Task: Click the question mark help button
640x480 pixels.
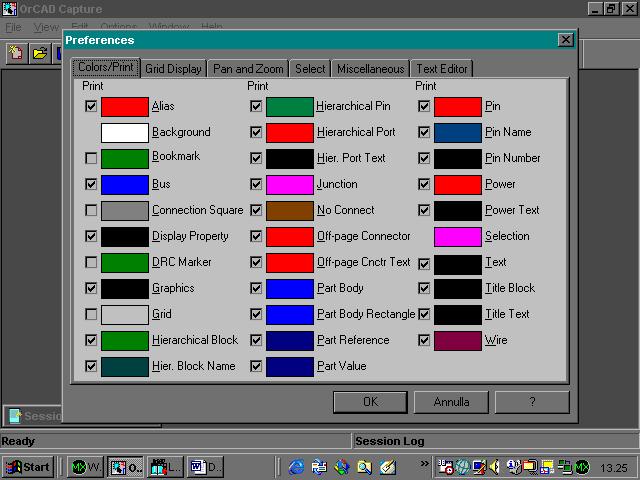Action: click(x=532, y=402)
